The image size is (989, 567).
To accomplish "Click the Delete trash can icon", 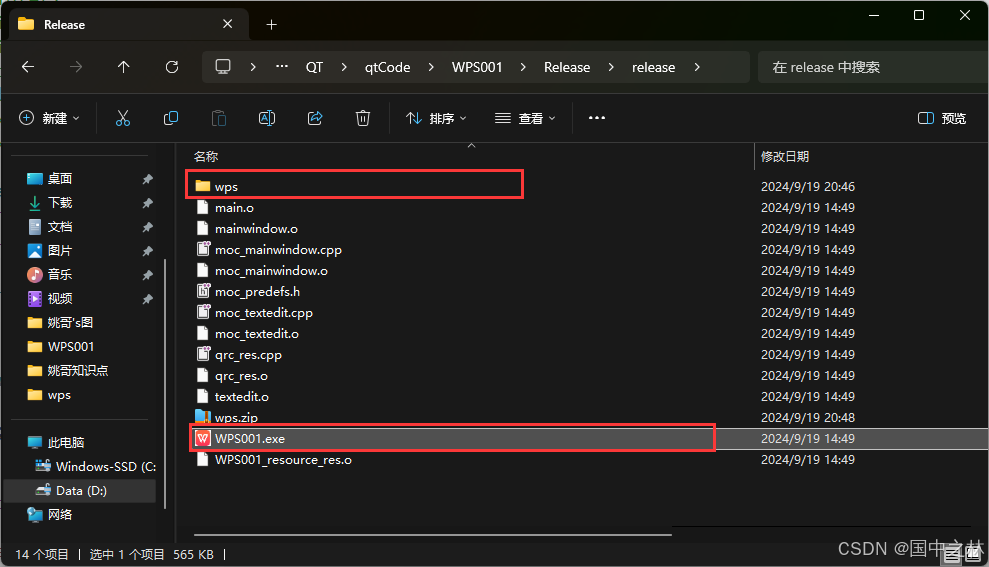I will (363, 118).
